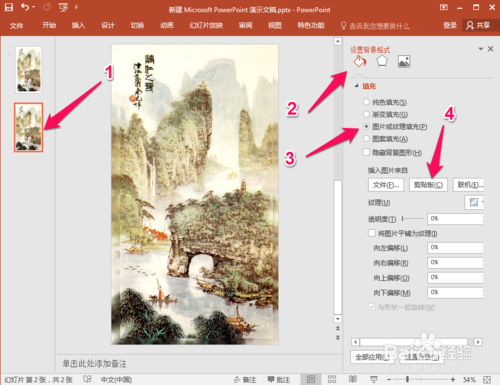Screen dimensions: 500x385
Task: Click the Fill paint bucket icon
Action: tap(360, 61)
